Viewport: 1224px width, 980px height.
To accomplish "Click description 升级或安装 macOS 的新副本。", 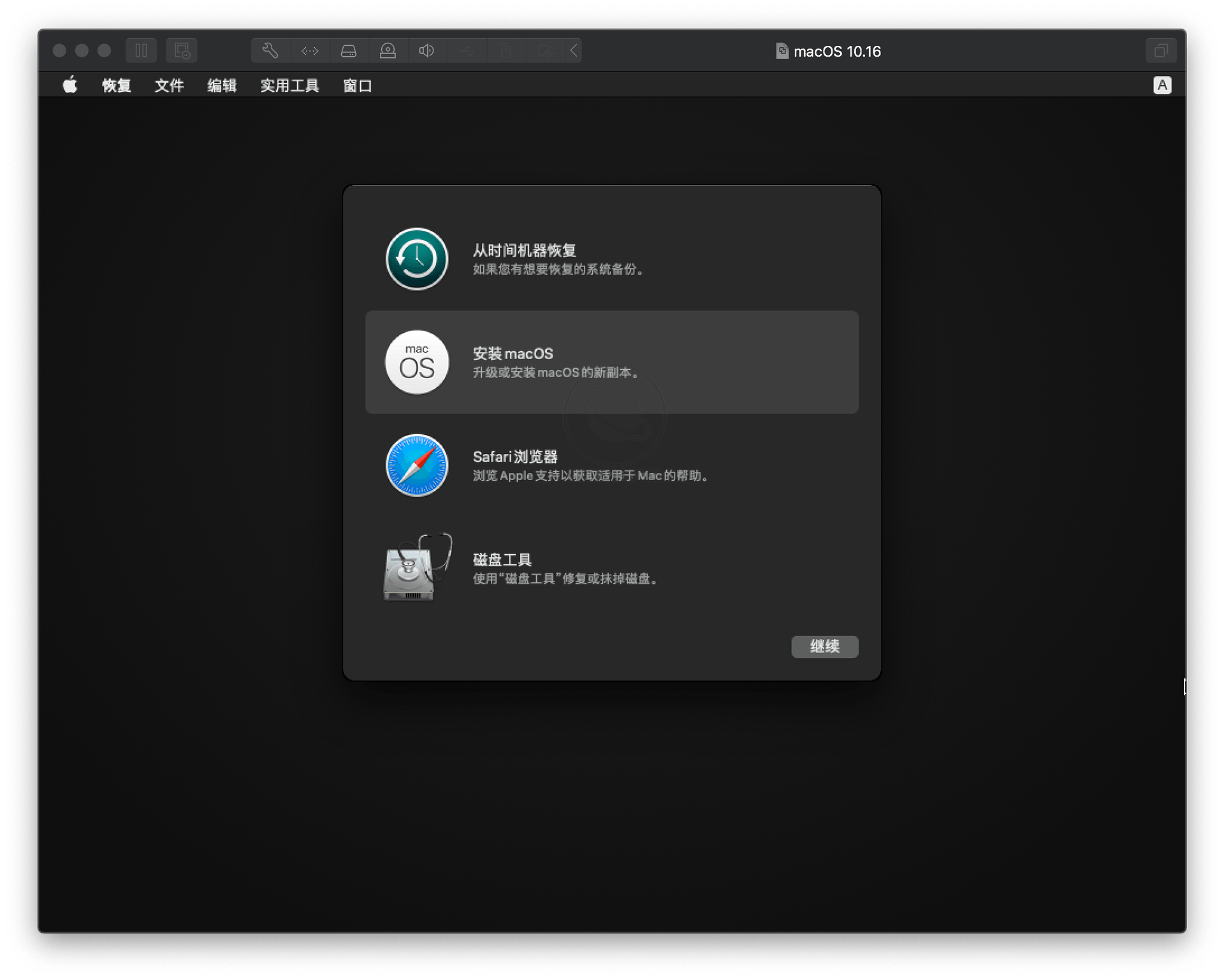I will coord(558,372).
